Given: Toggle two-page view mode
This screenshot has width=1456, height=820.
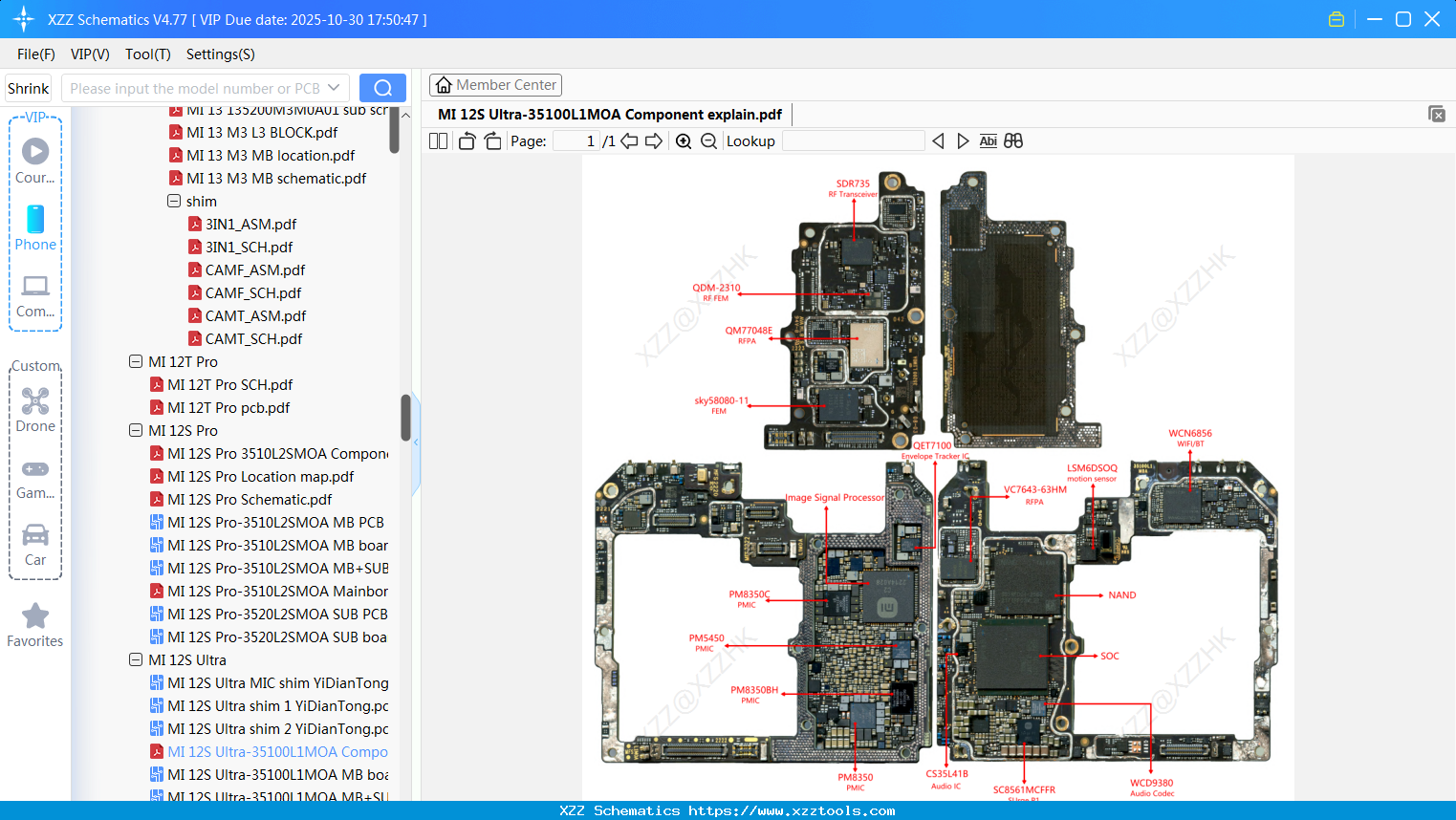Looking at the screenshot, I should 437,140.
